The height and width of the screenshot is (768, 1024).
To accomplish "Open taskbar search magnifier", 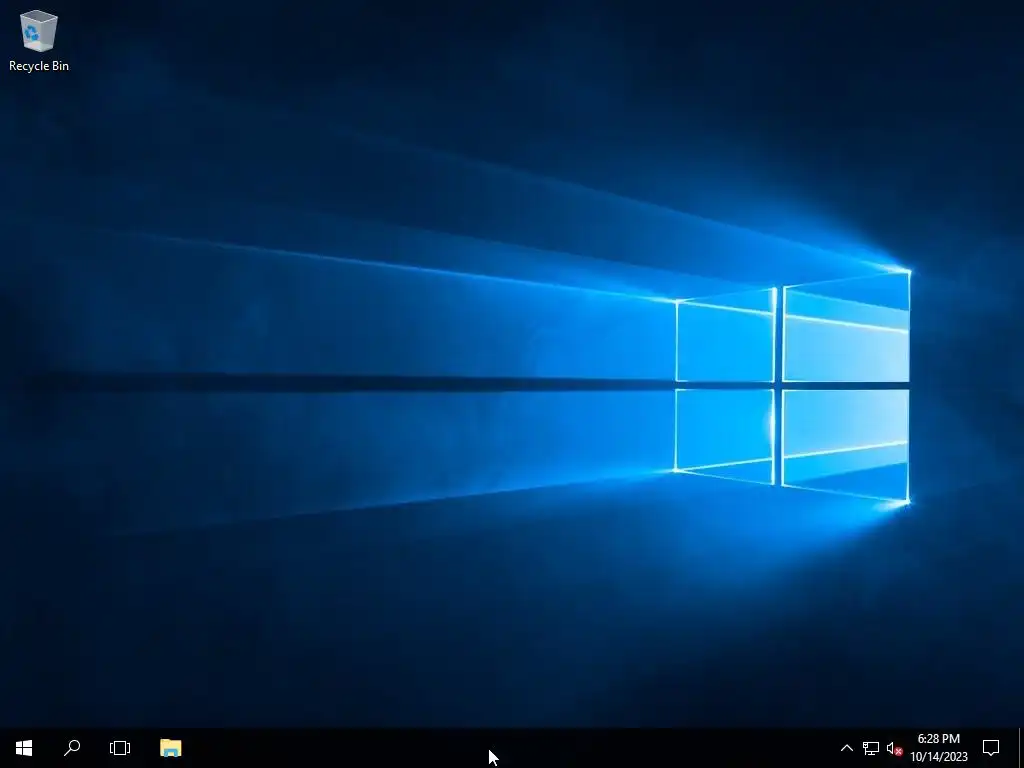I will coord(72,748).
